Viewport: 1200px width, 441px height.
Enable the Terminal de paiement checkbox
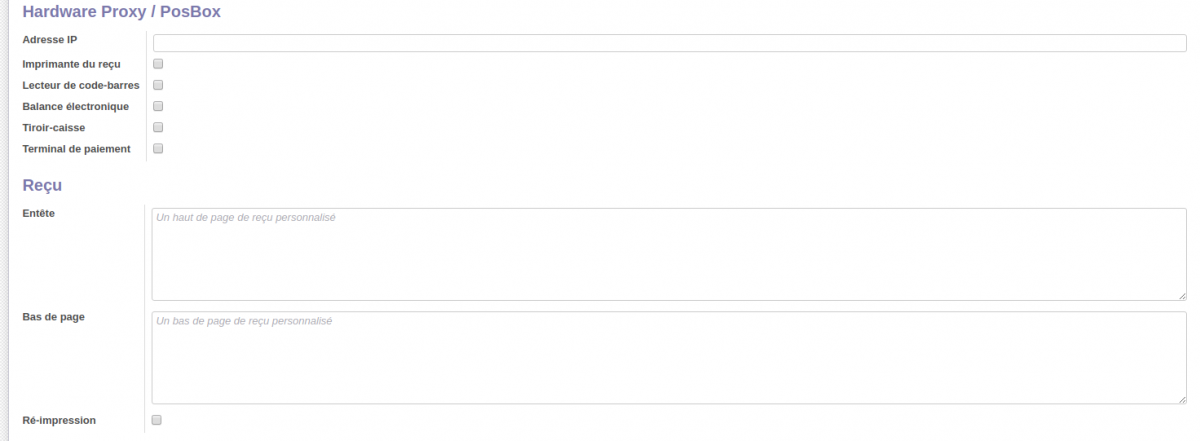click(158, 149)
